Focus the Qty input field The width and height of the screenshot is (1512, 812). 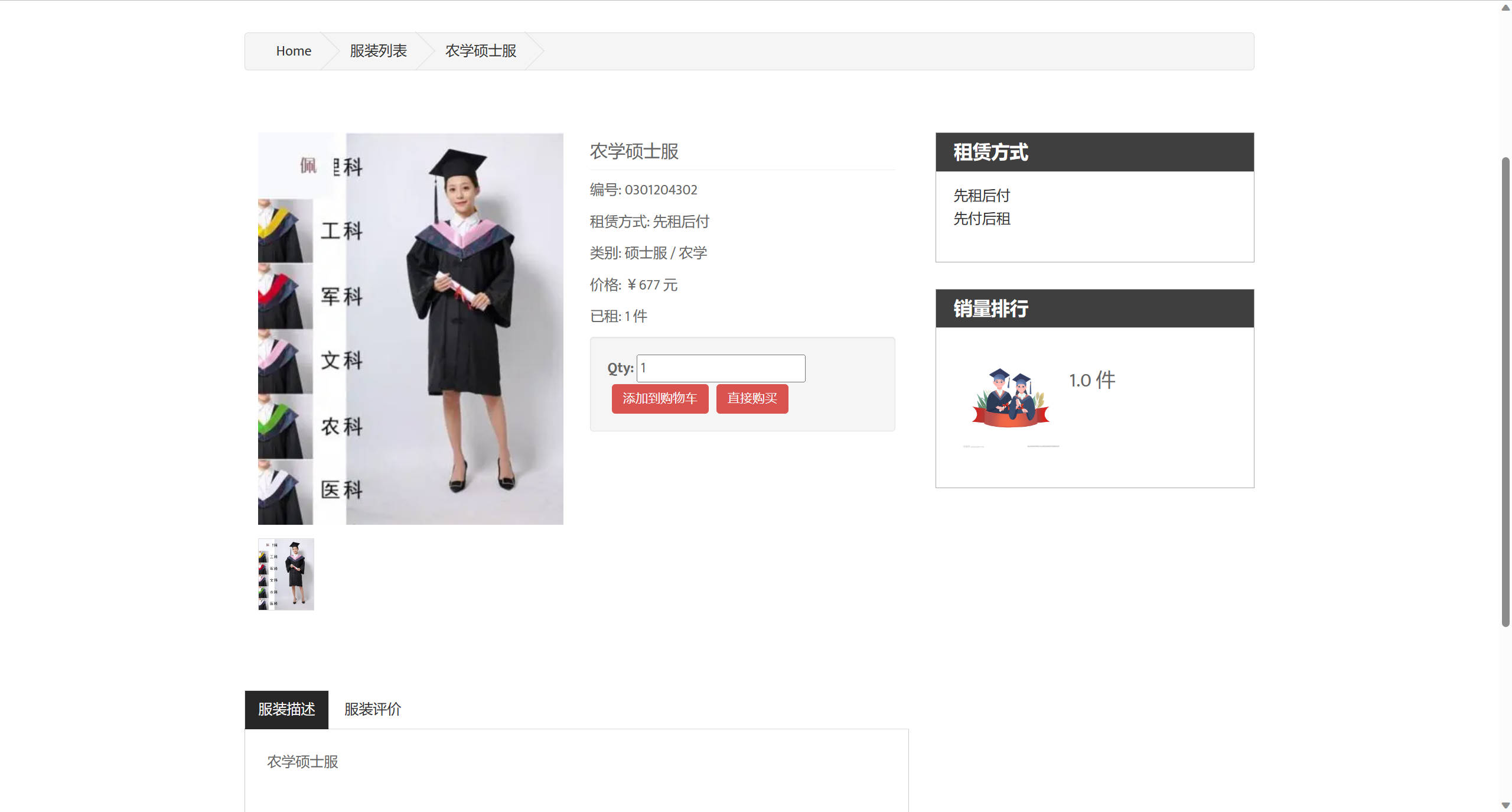point(721,368)
